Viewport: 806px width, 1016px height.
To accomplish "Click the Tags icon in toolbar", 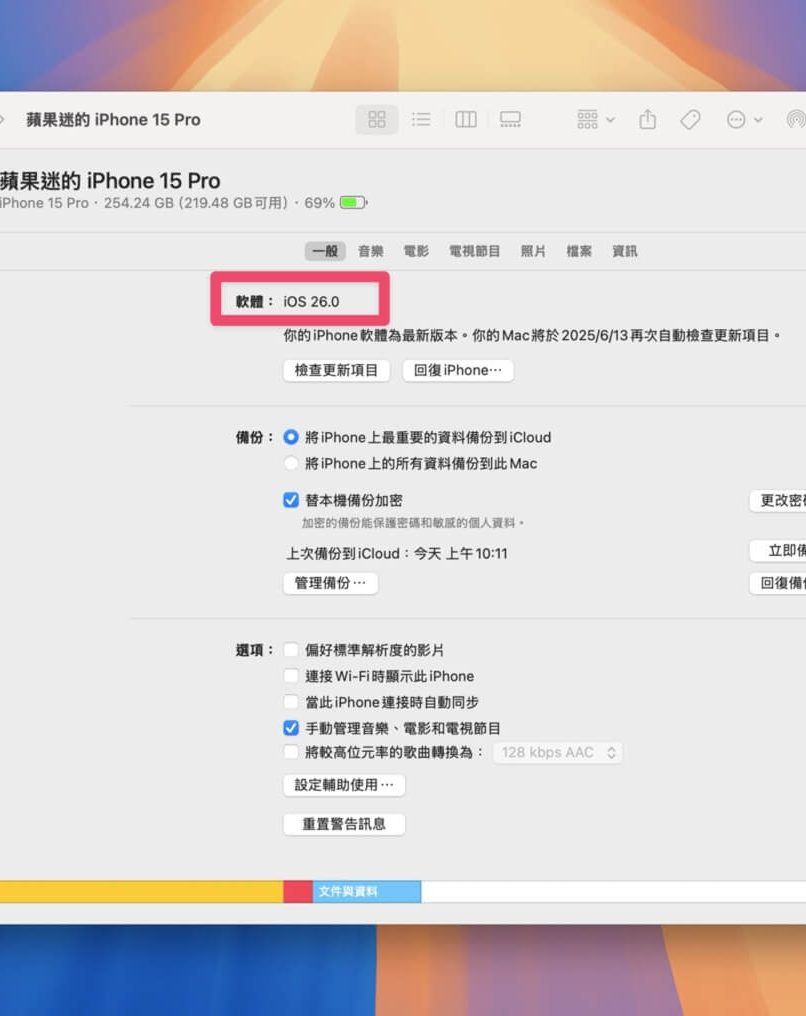I will pyautogui.click(x=690, y=120).
